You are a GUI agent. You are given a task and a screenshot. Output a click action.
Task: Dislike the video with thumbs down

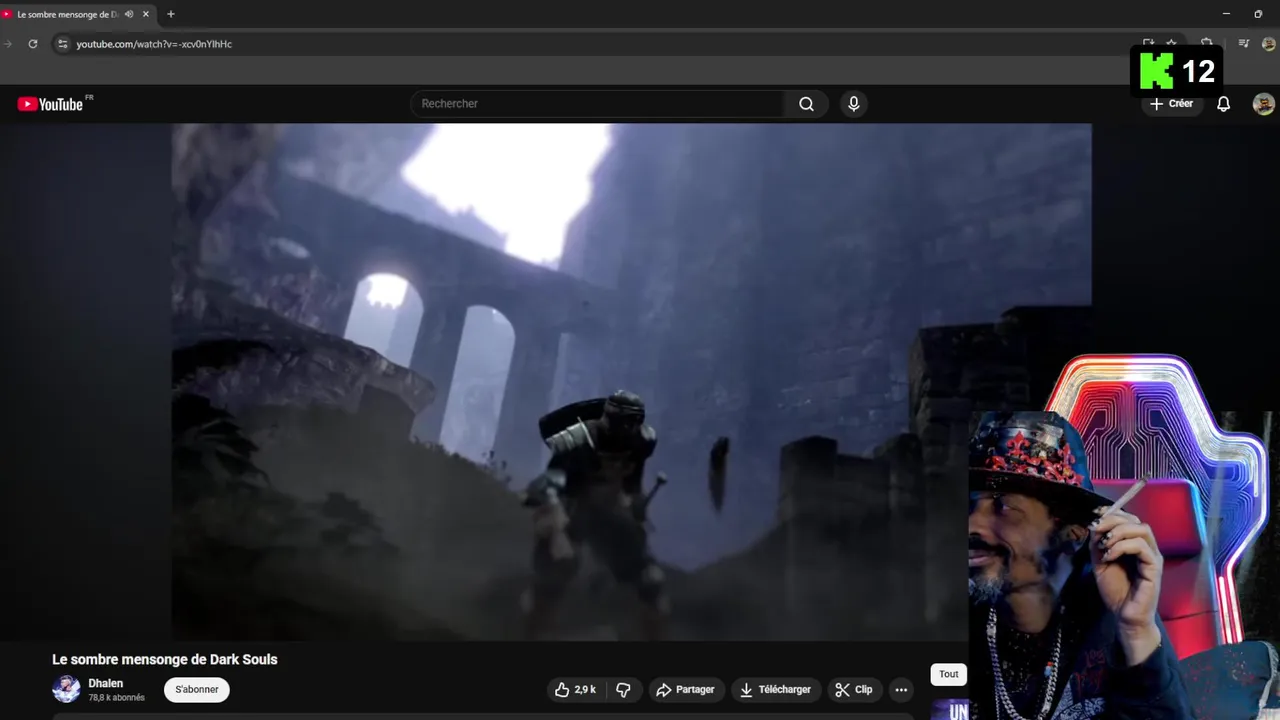[x=623, y=689]
